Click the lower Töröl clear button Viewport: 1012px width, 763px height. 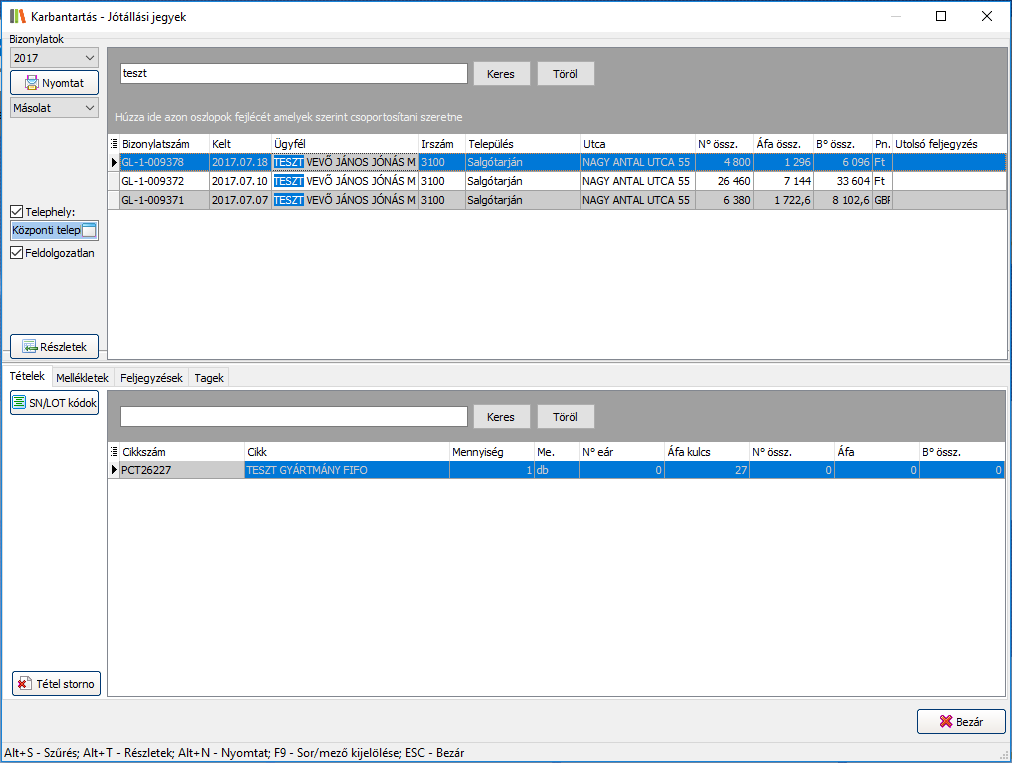click(565, 417)
